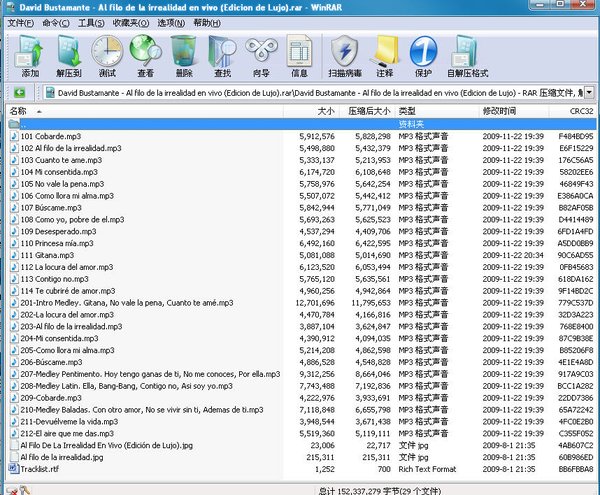Click the Add (添加) toolbar icon
Screen dimensions: 600x495
coord(29,52)
